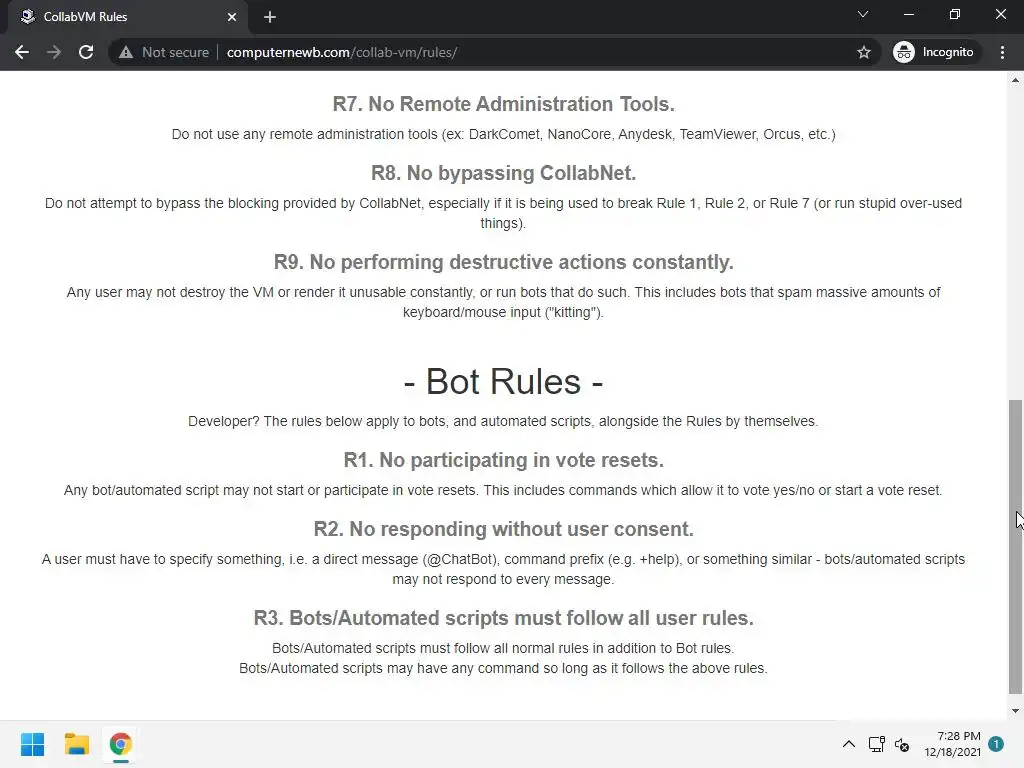Select the CollabVM Rules tab
Image resolution: width=1024 pixels, height=768 pixels.
127,17
